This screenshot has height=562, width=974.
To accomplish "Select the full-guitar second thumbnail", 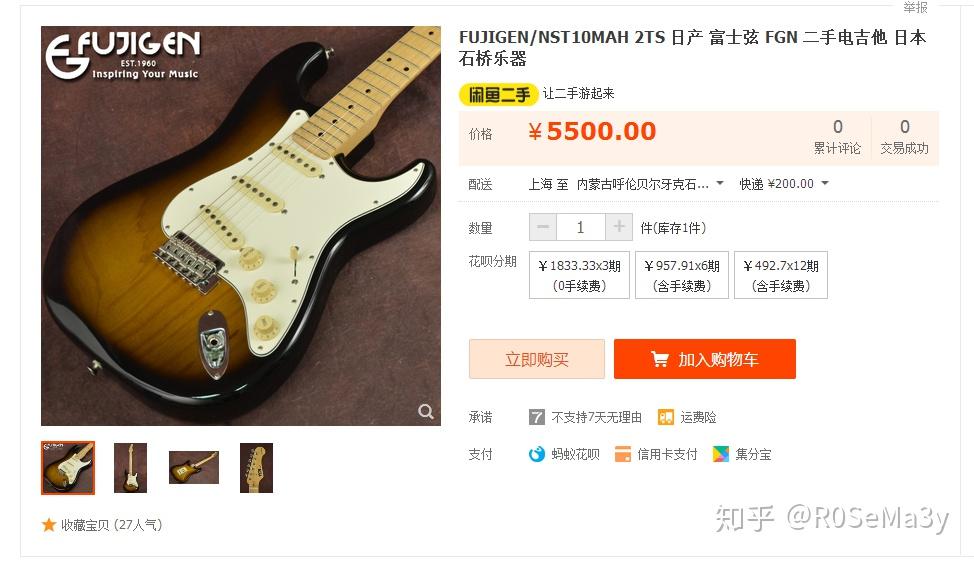I will (130, 468).
